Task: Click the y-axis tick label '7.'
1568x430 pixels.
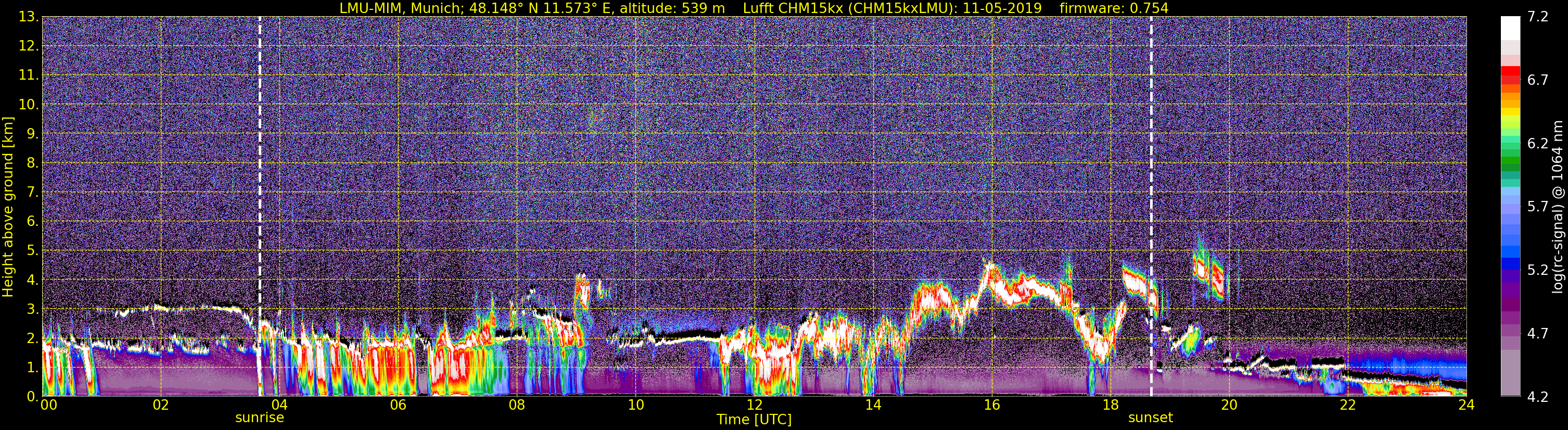Action: [x=32, y=193]
